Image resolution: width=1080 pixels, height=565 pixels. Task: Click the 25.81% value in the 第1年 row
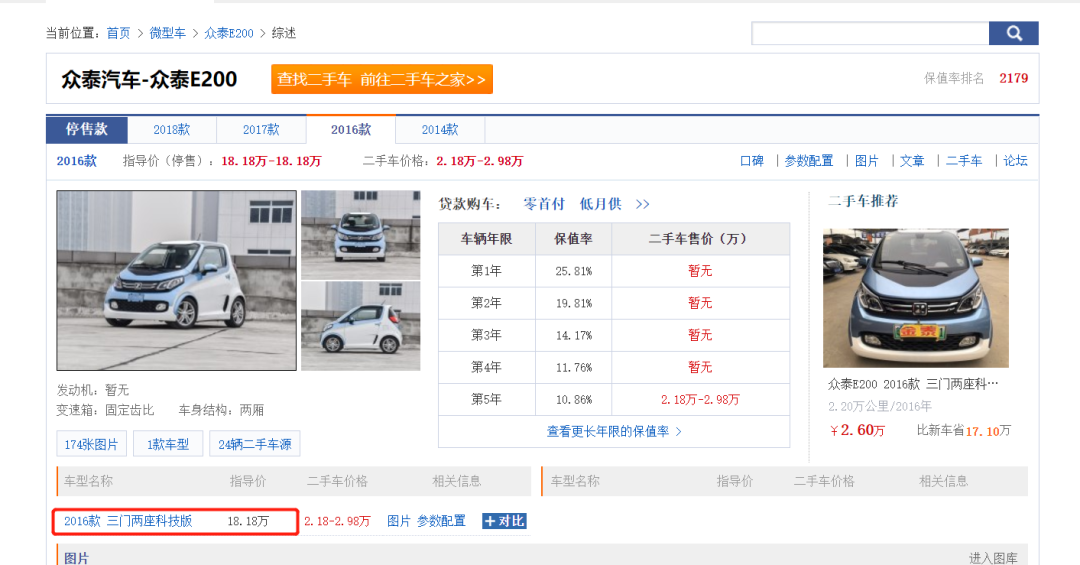click(x=574, y=271)
